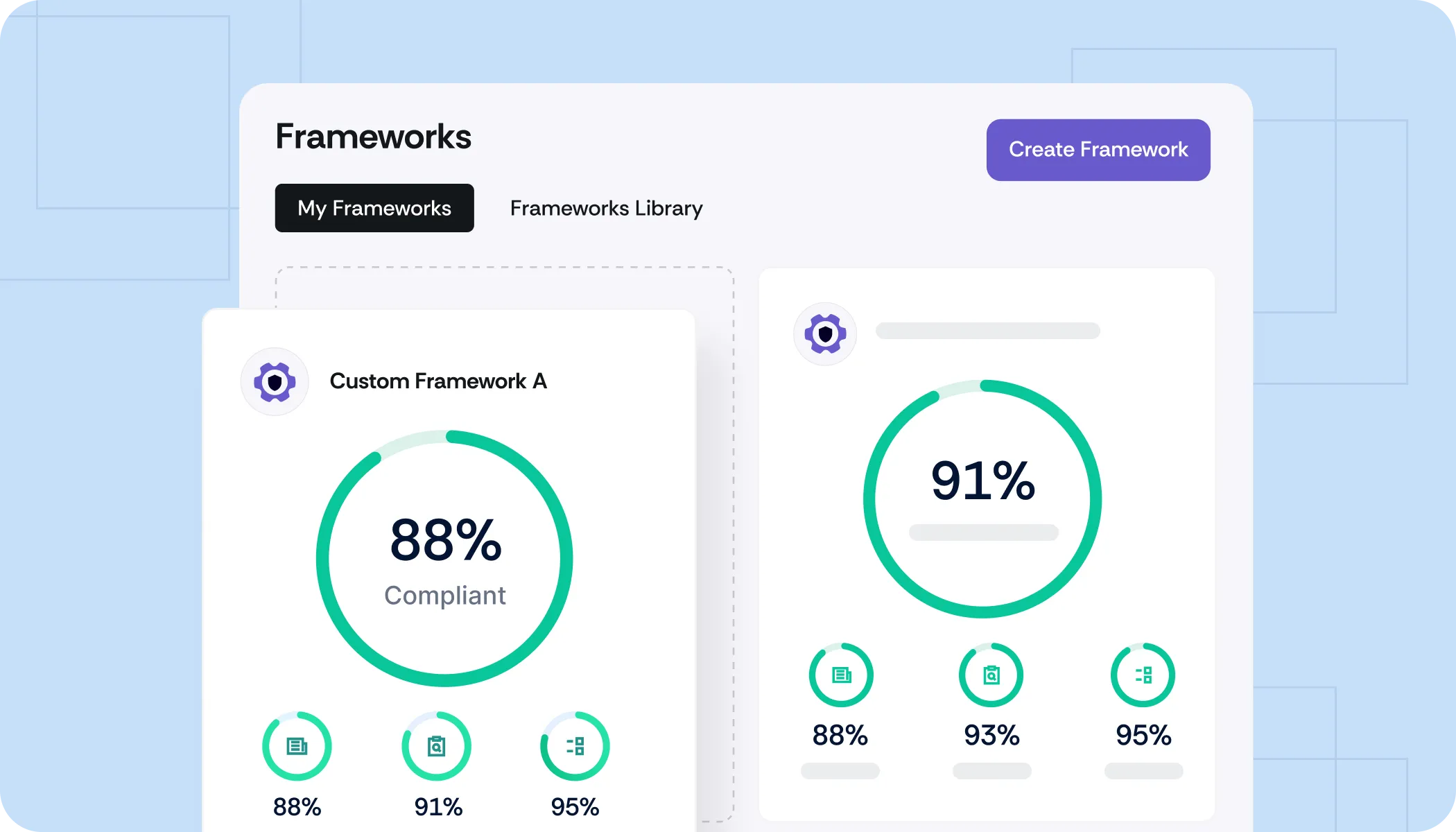Switch to the My Frameworks tab
The height and width of the screenshot is (832, 1456).
point(374,208)
